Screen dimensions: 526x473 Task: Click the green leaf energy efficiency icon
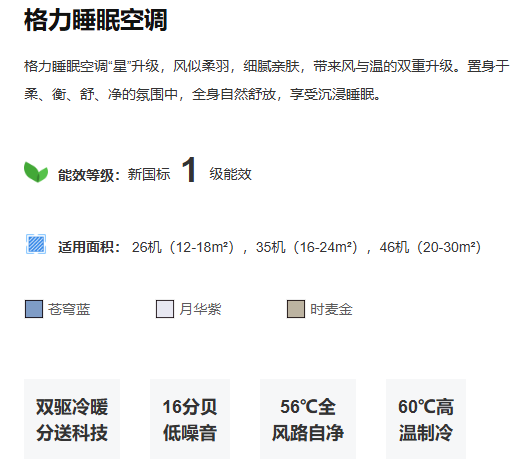36,172
